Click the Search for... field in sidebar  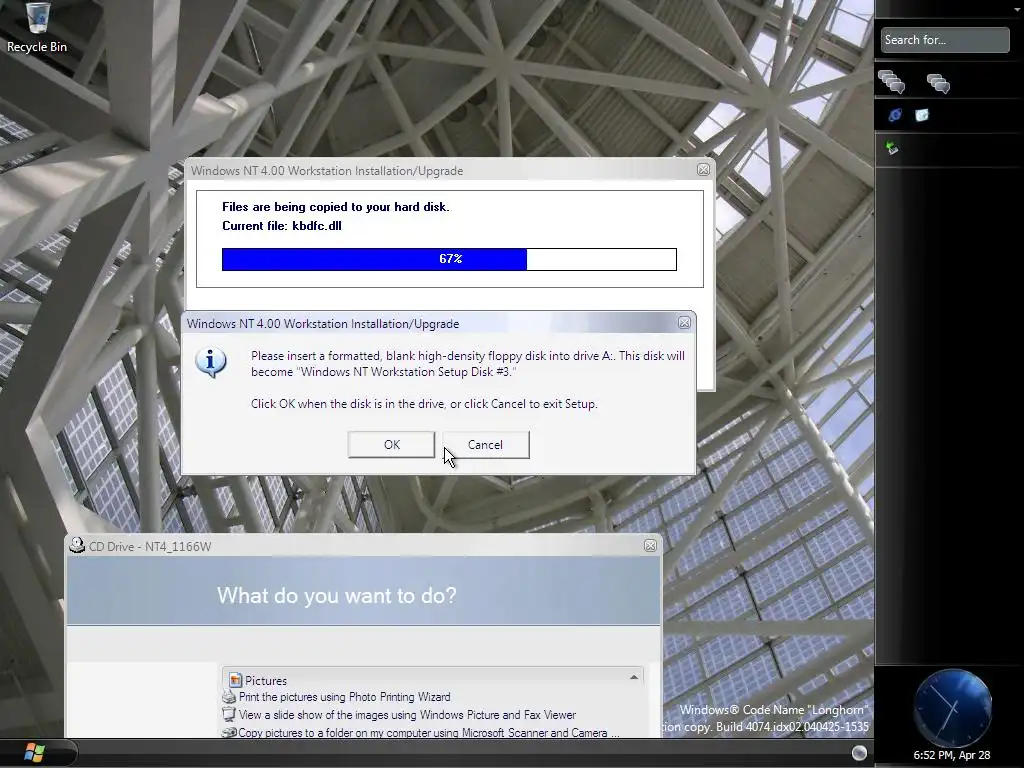tap(944, 40)
